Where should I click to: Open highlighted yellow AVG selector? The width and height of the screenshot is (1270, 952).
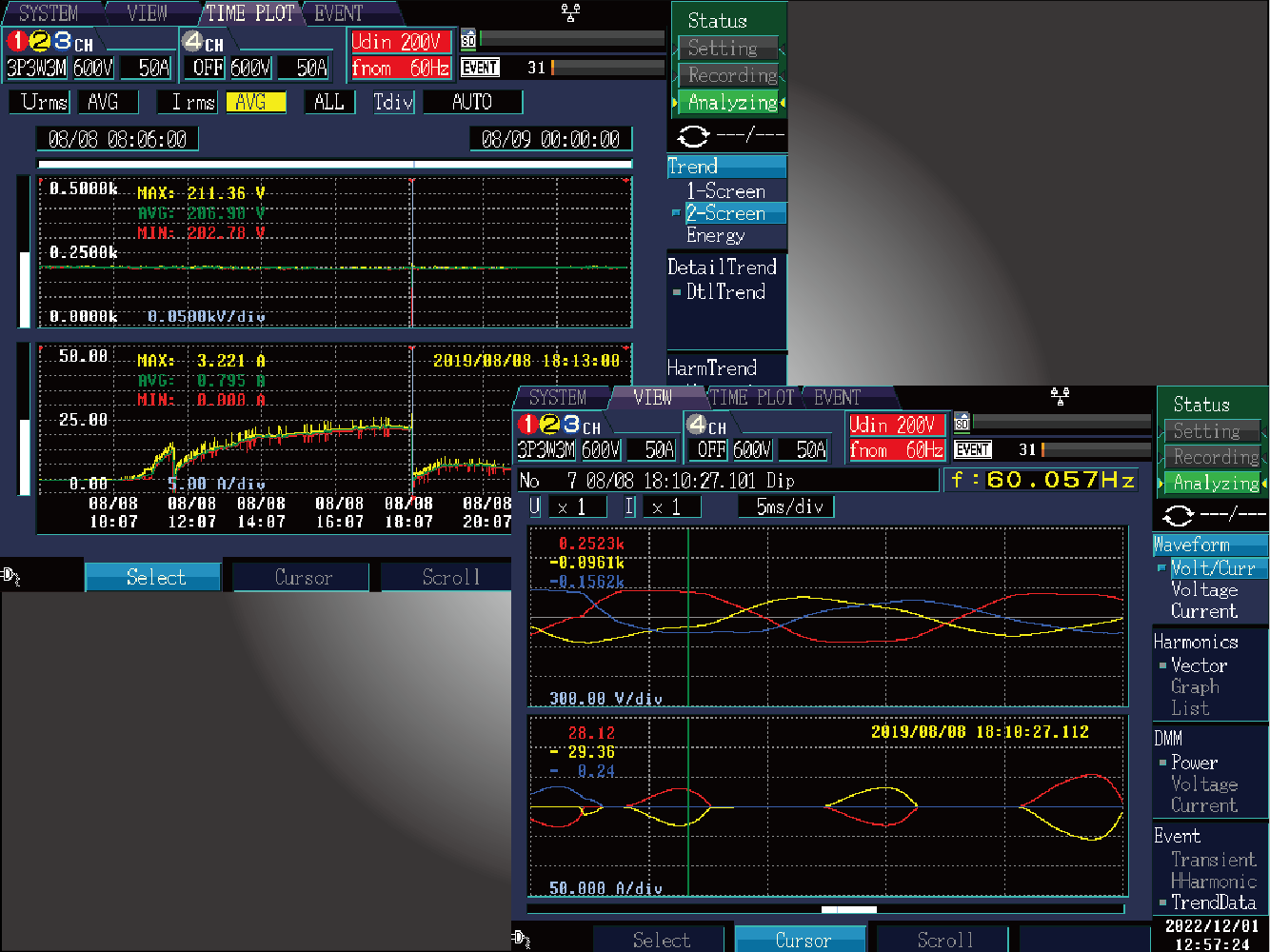pos(255,102)
